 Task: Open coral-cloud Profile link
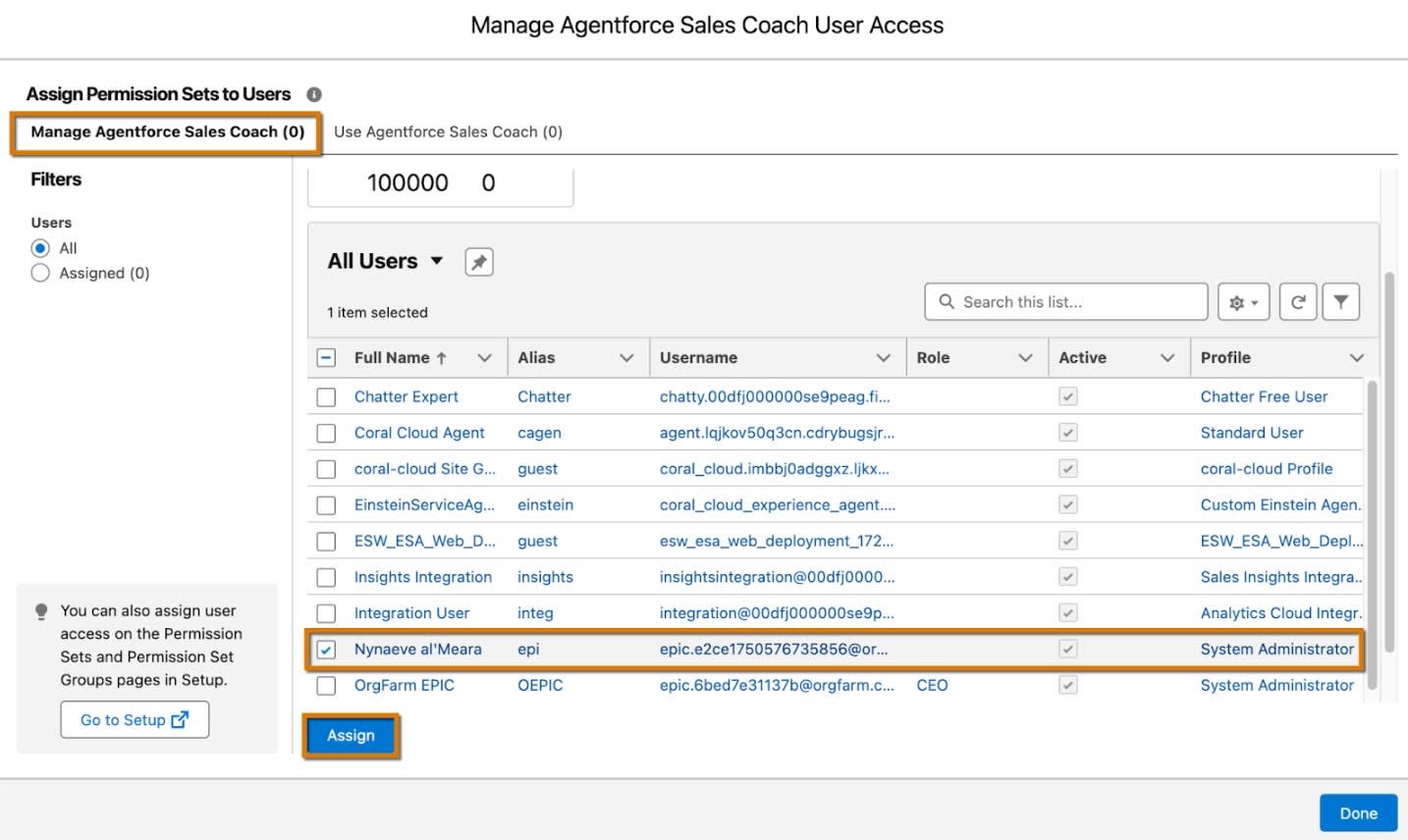[x=1267, y=469]
